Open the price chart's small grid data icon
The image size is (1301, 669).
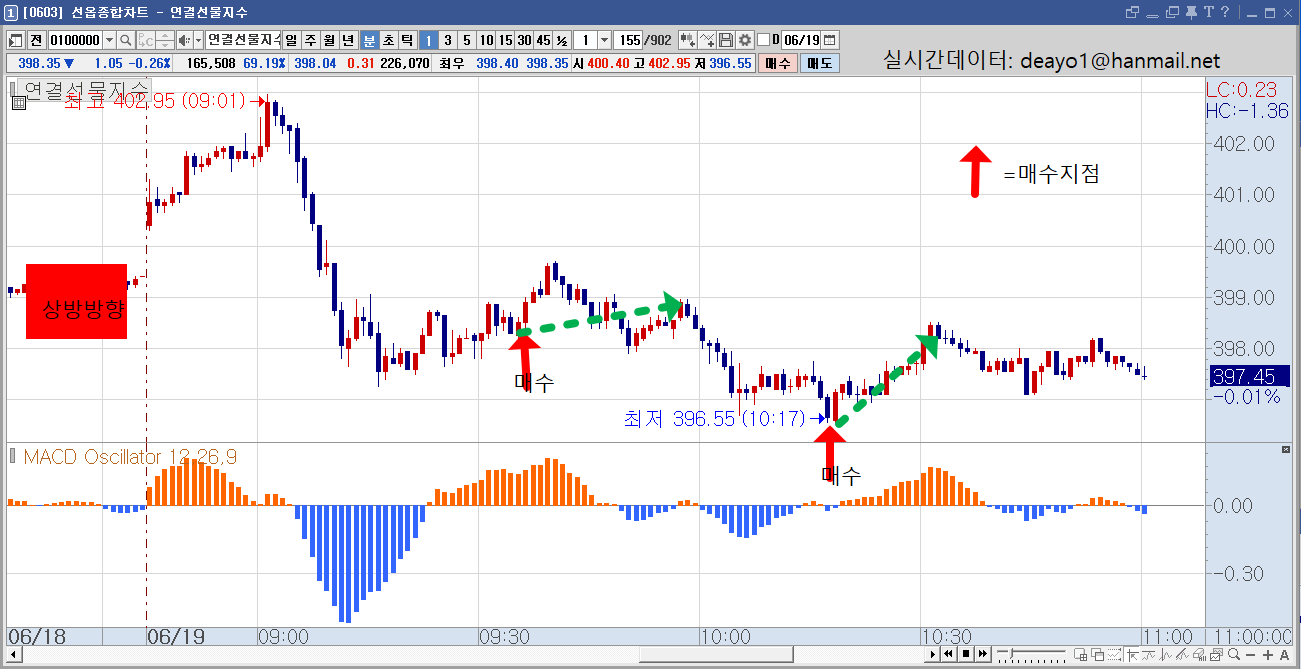[x=18, y=102]
